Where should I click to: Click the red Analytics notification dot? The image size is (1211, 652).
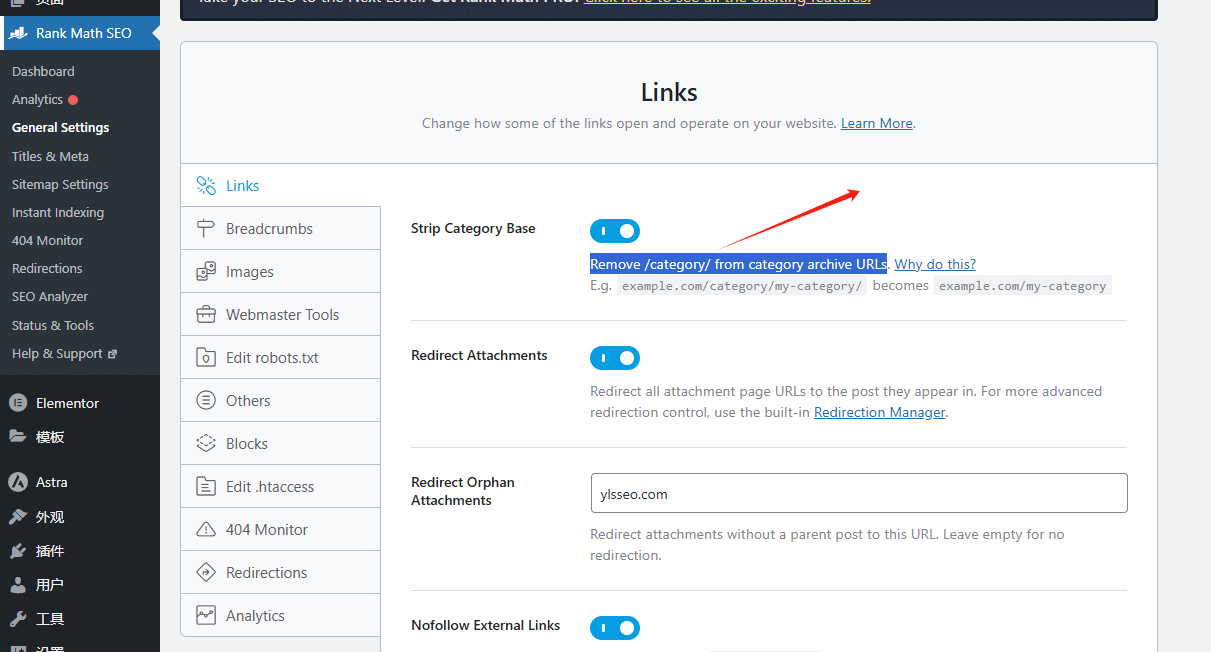pyautogui.click(x=73, y=100)
